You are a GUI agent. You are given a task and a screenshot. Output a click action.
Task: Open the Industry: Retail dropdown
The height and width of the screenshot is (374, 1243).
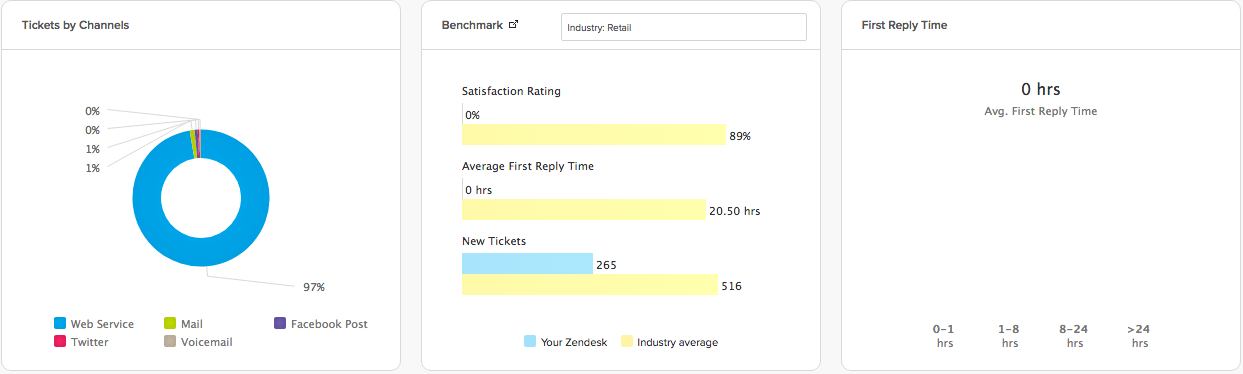point(684,27)
